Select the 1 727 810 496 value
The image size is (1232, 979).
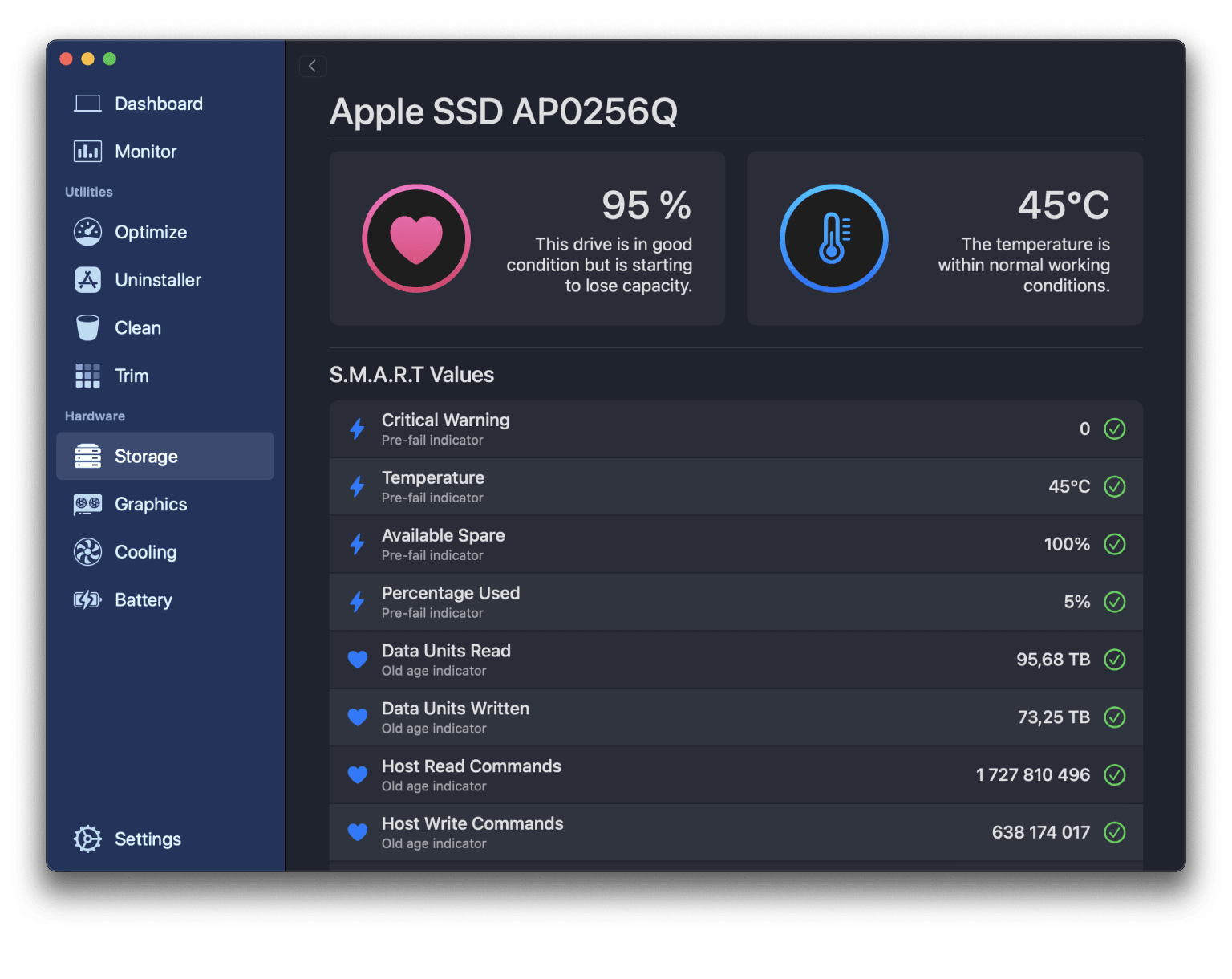tap(1033, 774)
